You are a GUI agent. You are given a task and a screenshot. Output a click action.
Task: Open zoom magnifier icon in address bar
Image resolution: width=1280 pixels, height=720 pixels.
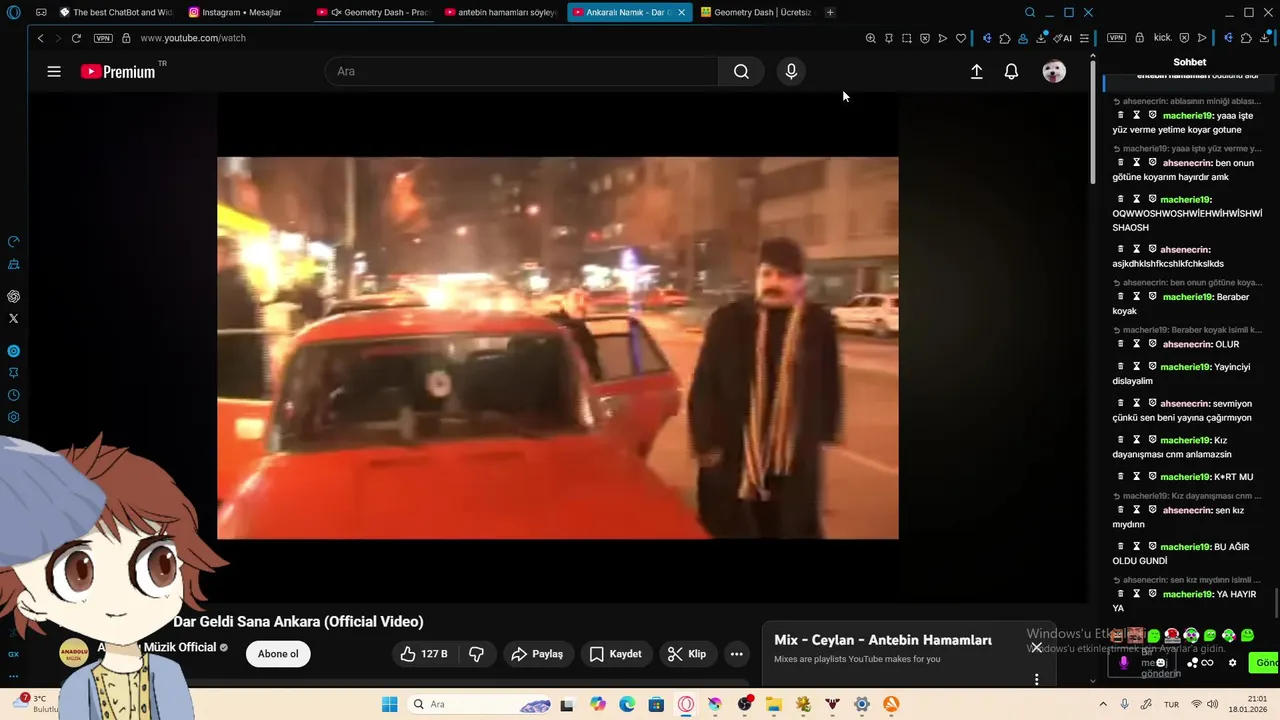pos(870,38)
